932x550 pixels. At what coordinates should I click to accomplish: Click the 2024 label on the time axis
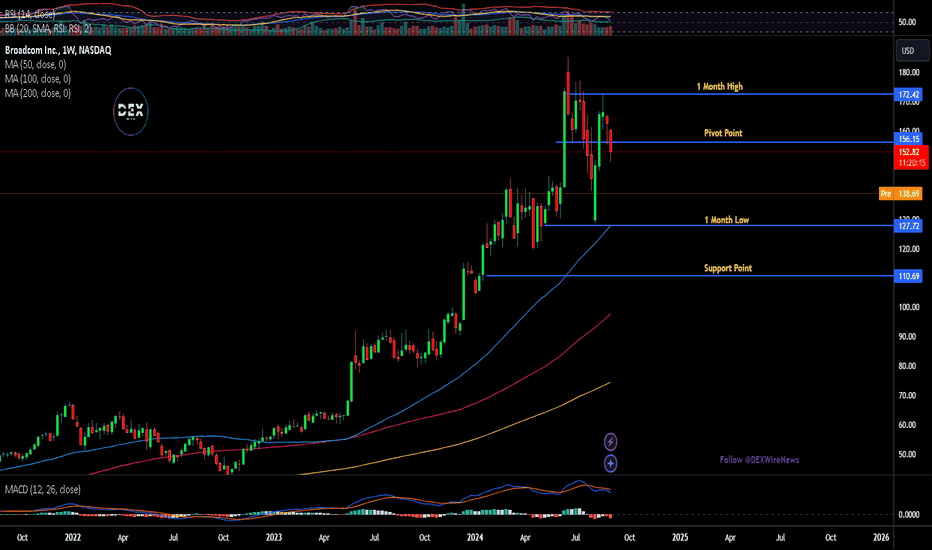(x=475, y=538)
